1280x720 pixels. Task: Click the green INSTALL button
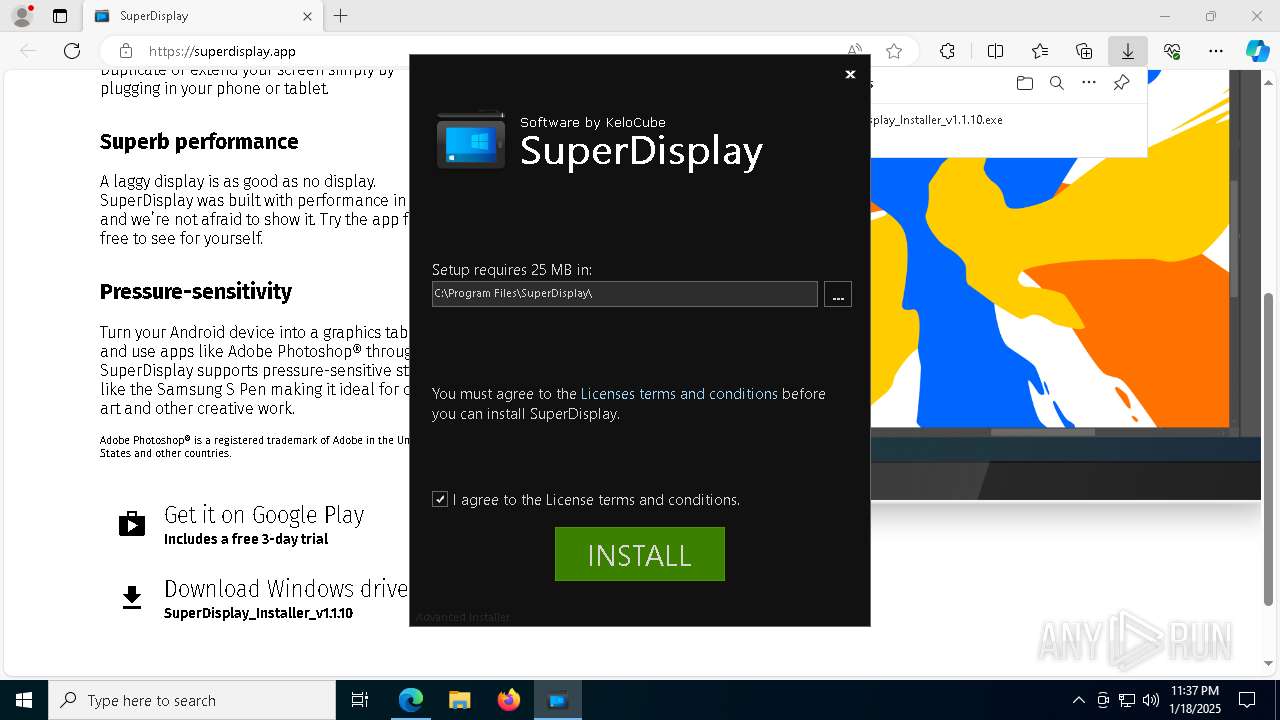point(640,554)
